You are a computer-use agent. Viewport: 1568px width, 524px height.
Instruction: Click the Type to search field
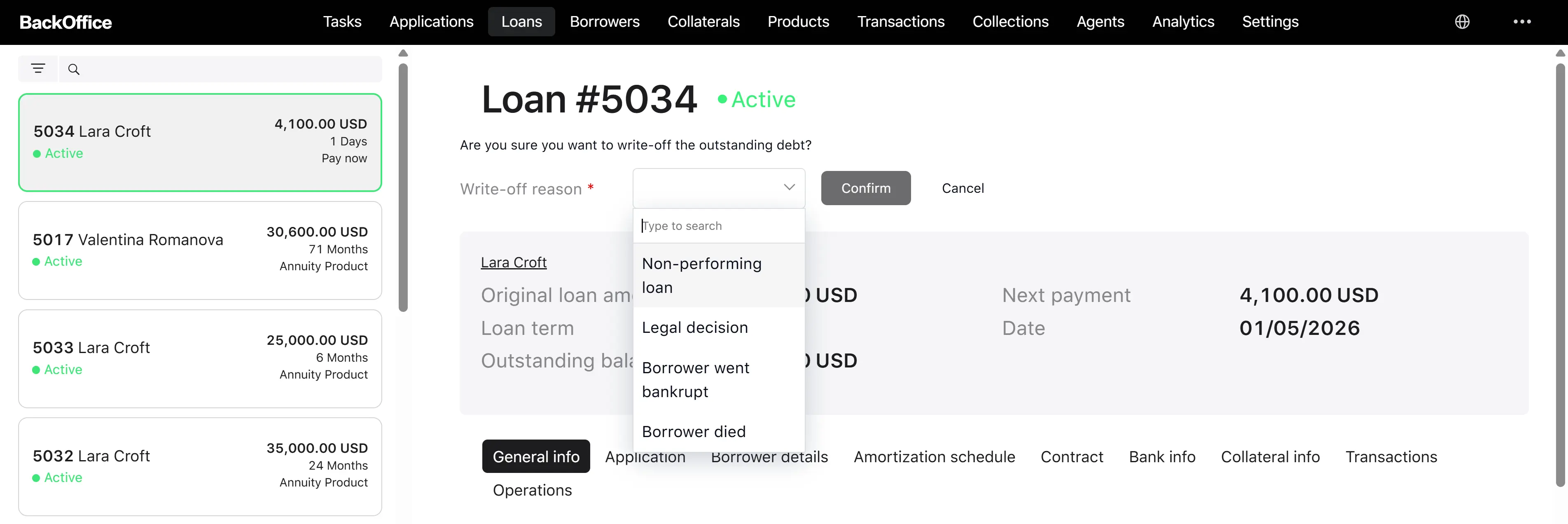coord(718,226)
